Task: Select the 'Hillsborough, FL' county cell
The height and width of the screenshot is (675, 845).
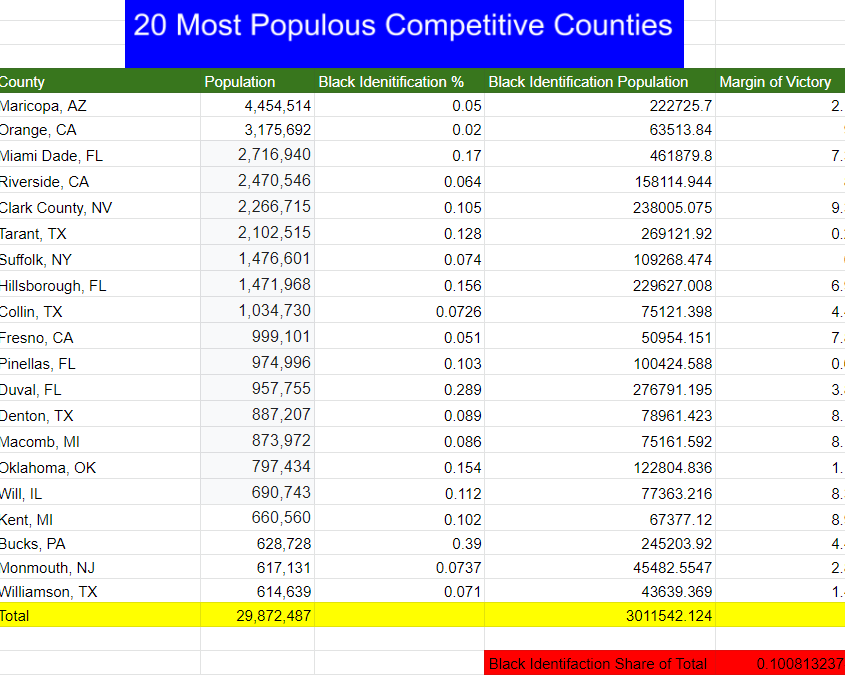Action: [x=100, y=284]
